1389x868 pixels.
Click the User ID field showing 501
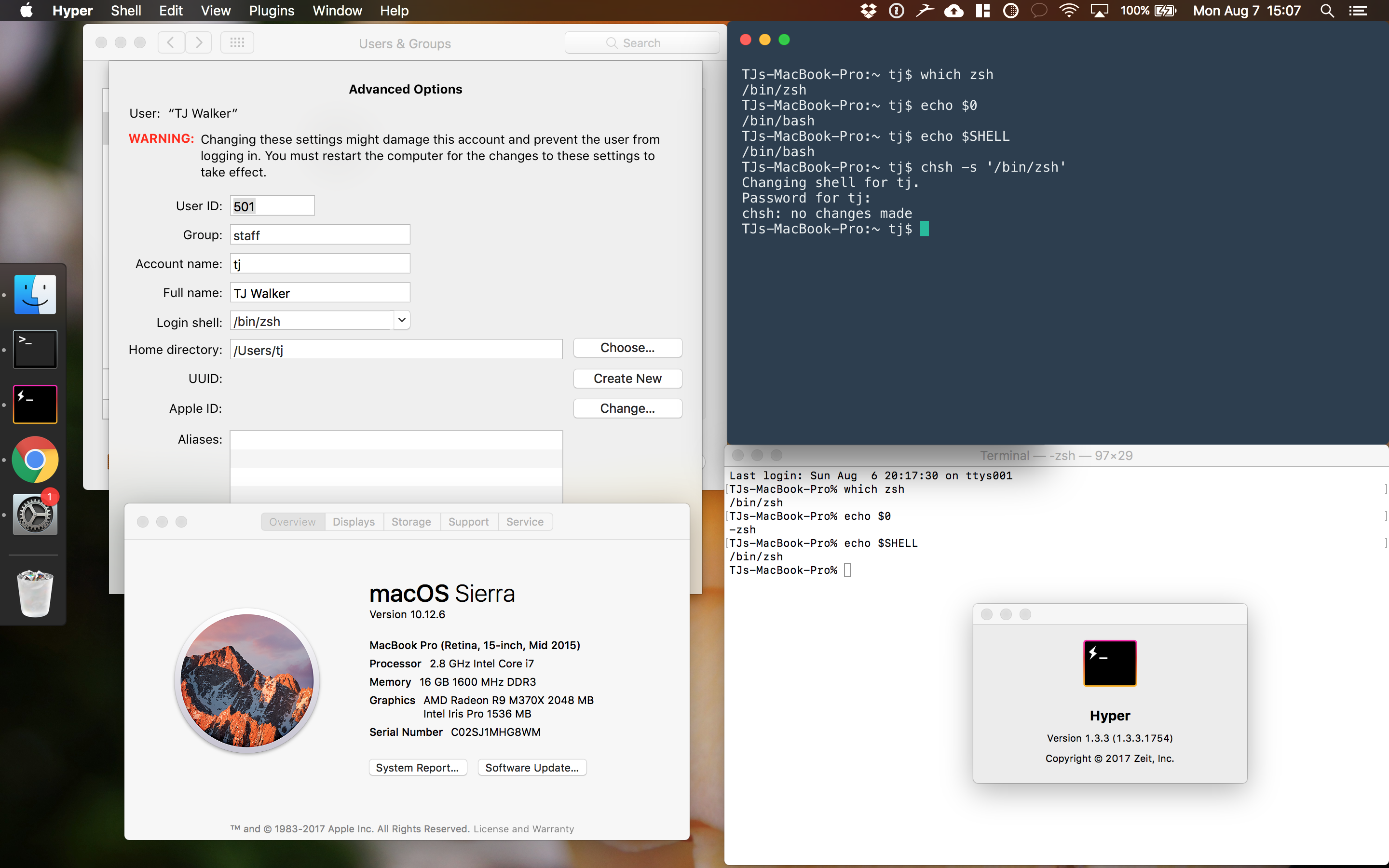tap(272, 205)
